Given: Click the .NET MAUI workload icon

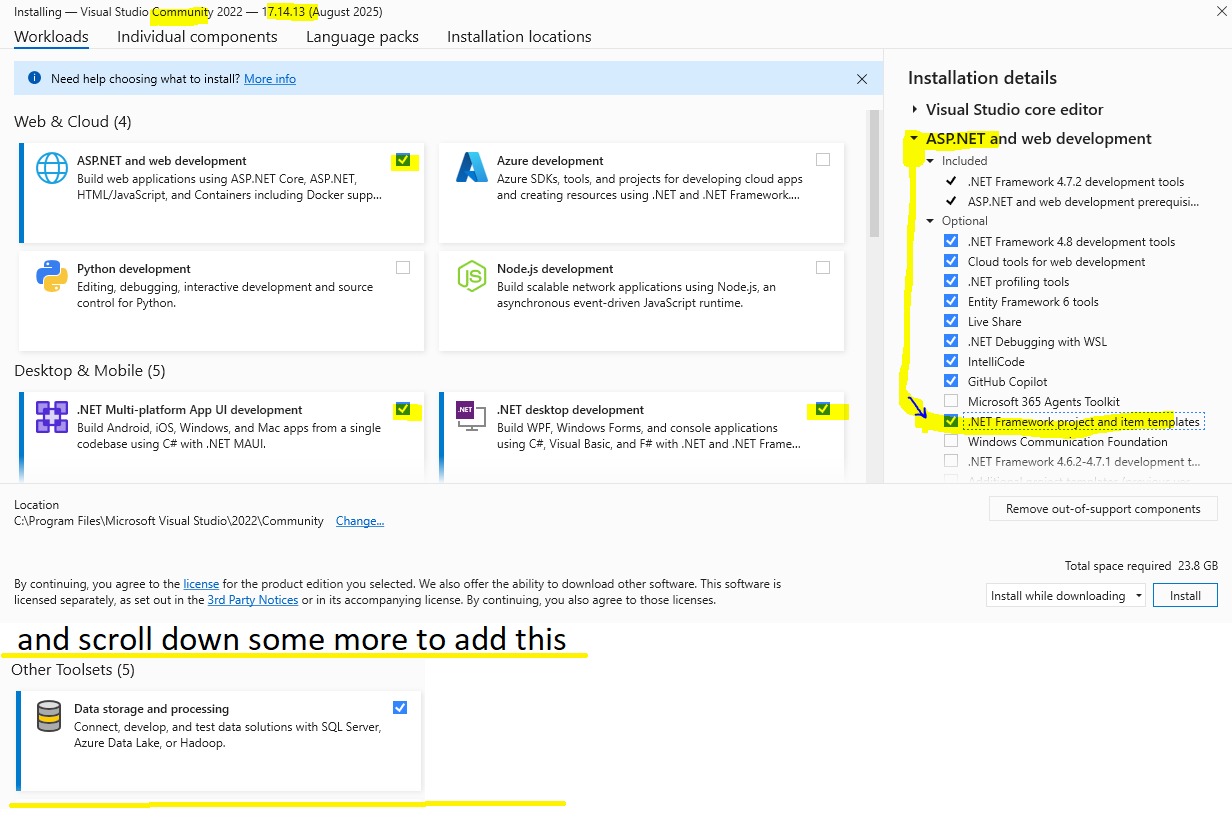Looking at the screenshot, I should [52, 417].
